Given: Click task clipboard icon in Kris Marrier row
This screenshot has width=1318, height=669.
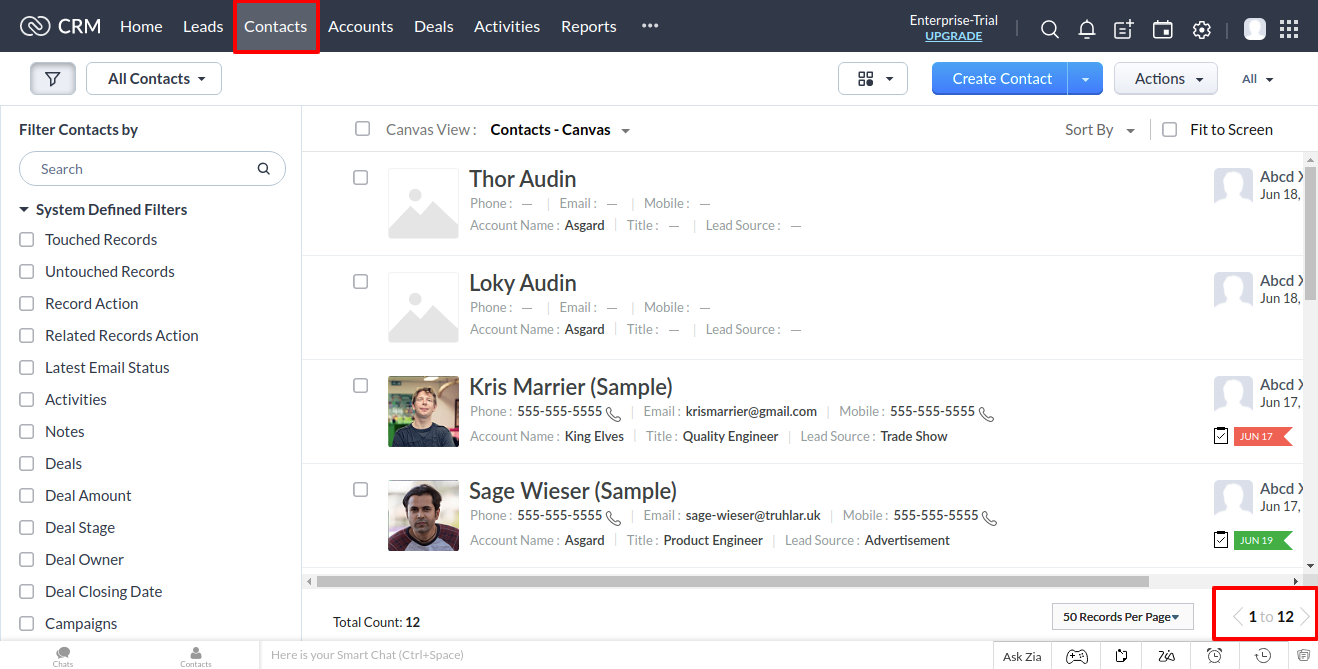Looking at the screenshot, I should pyautogui.click(x=1221, y=436).
